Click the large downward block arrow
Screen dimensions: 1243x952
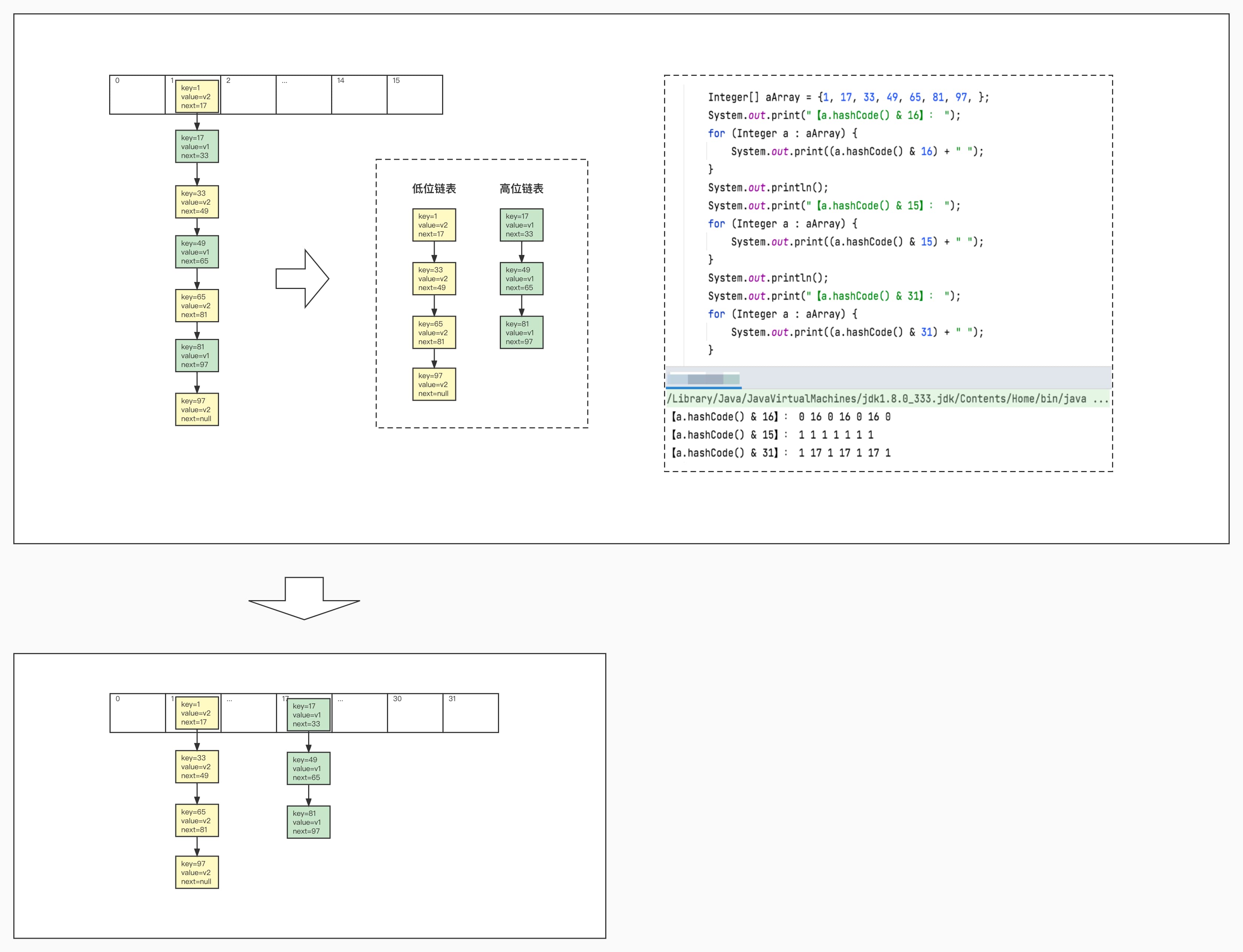[x=304, y=598]
